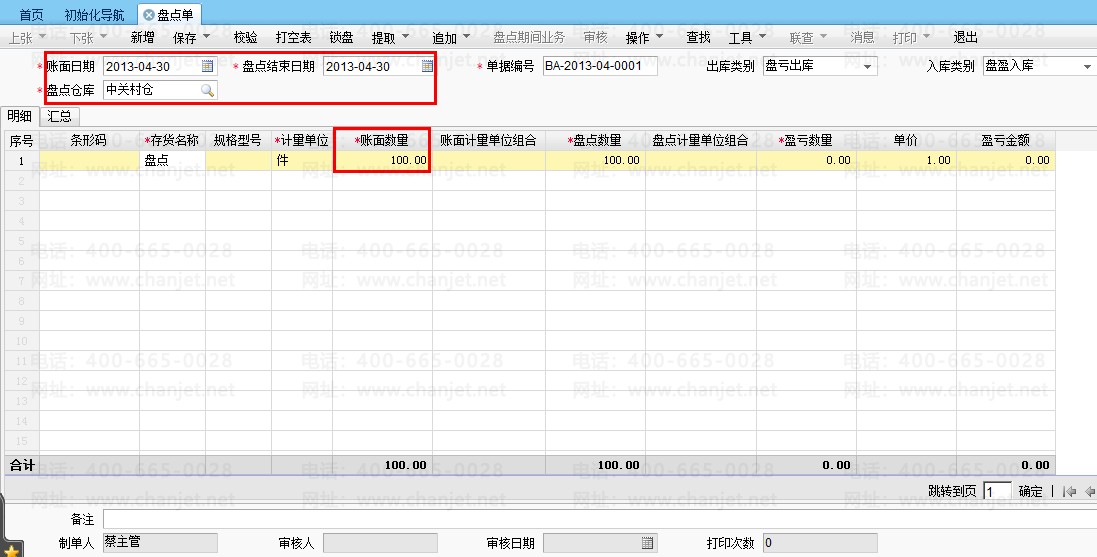Click the 规格型号 column header
This screenshot has height=557, width=1097.
(238, 141)
